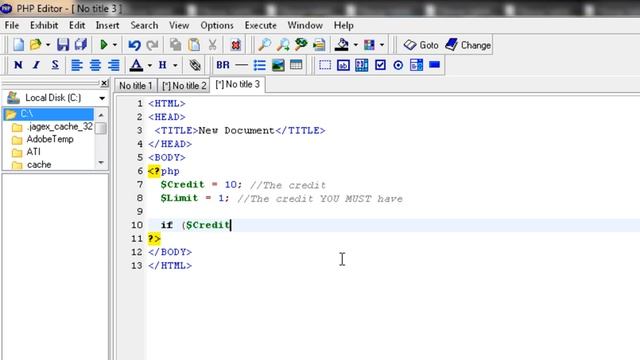Screen dimensions: 640x360
Task: Open the Exhibit menu
Action: coord(44,25)
